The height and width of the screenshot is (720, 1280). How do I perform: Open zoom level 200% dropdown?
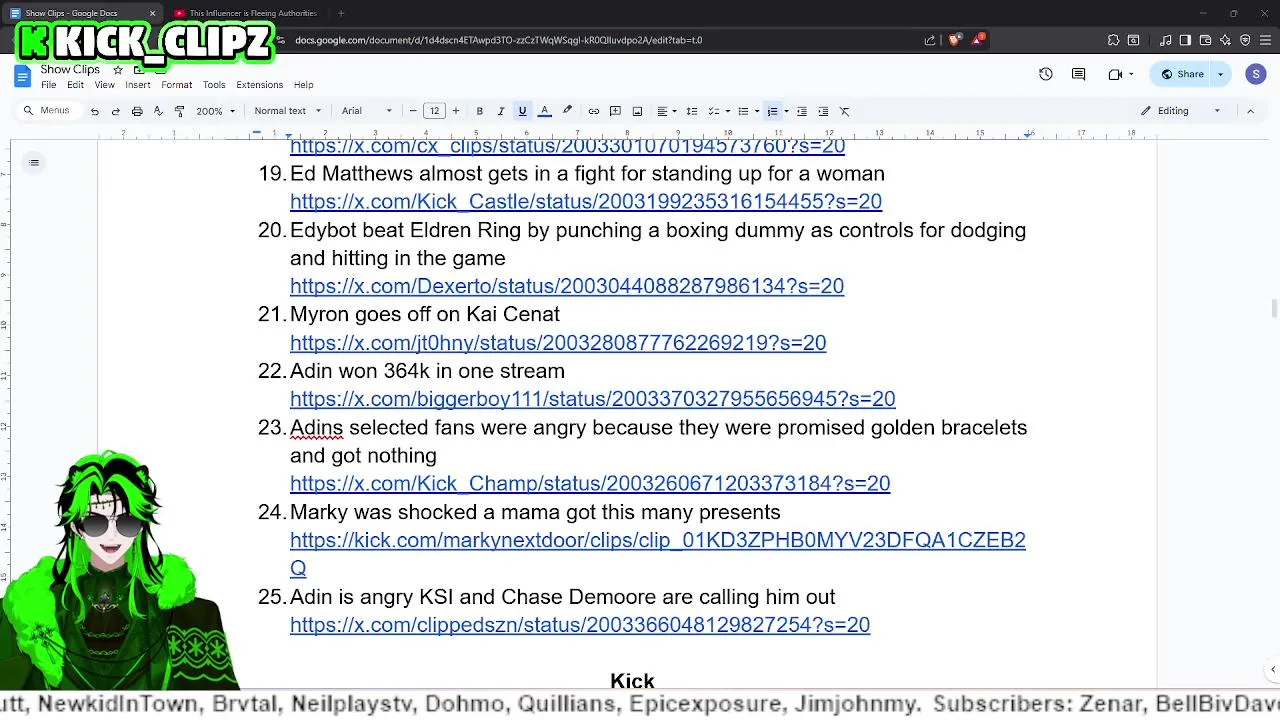pyautogui.click(x=215, y=111)
